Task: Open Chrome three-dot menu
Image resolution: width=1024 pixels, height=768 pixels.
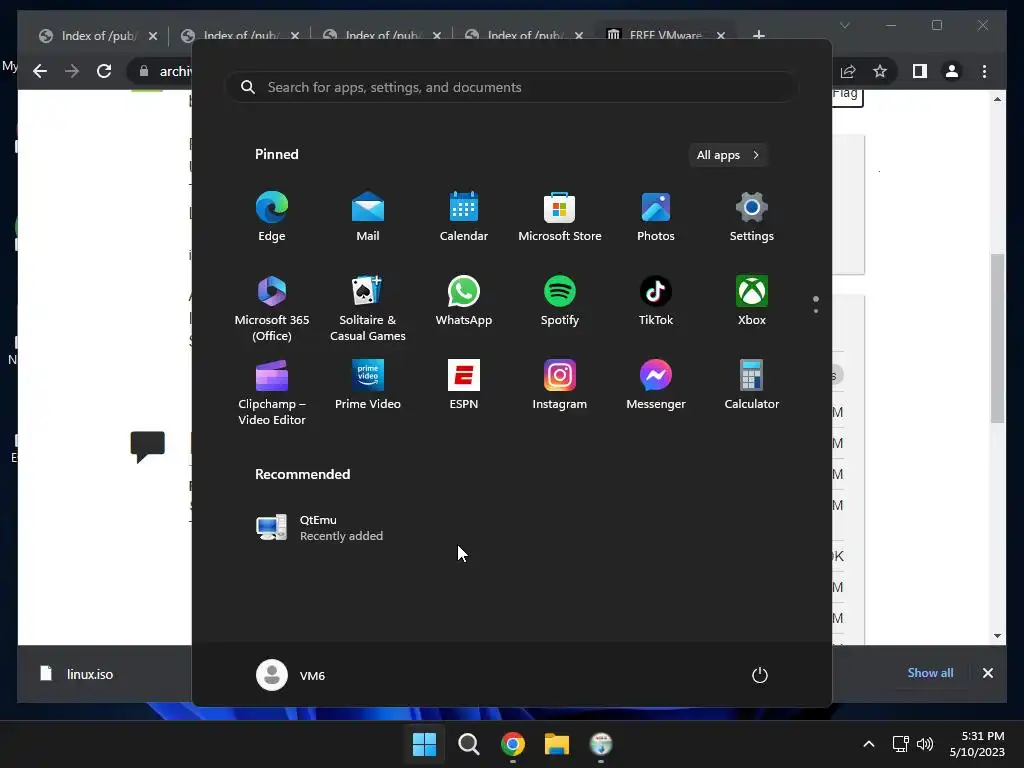Action: (984, 71)
